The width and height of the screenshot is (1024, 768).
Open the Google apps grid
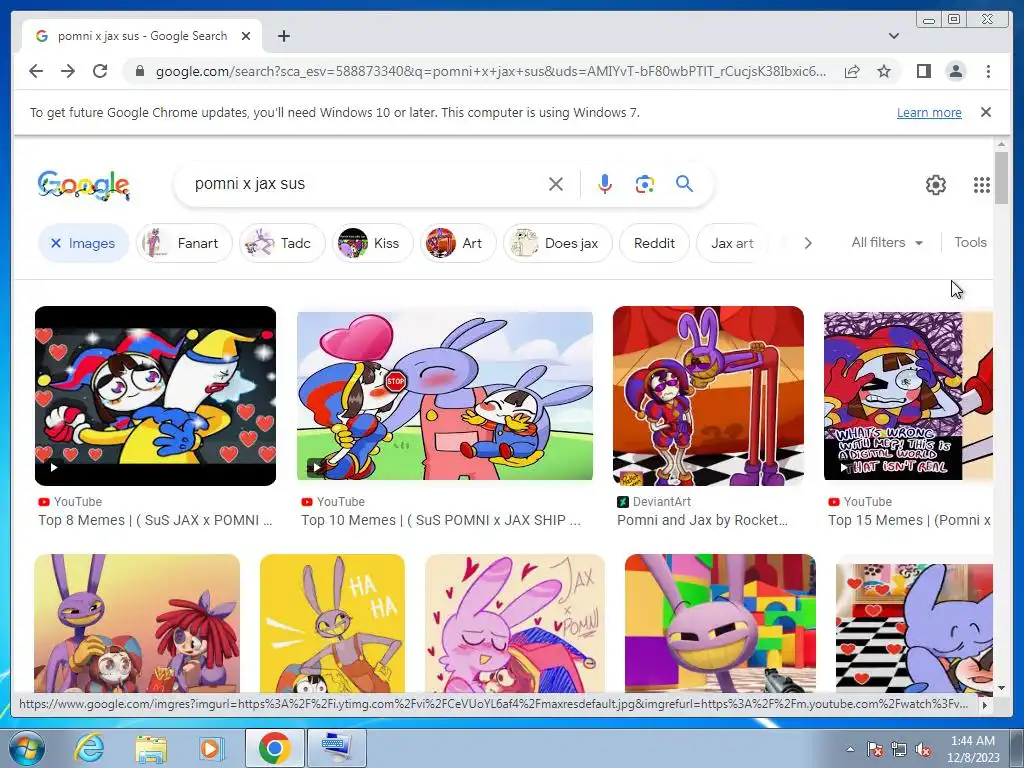[x=982, y=185]
